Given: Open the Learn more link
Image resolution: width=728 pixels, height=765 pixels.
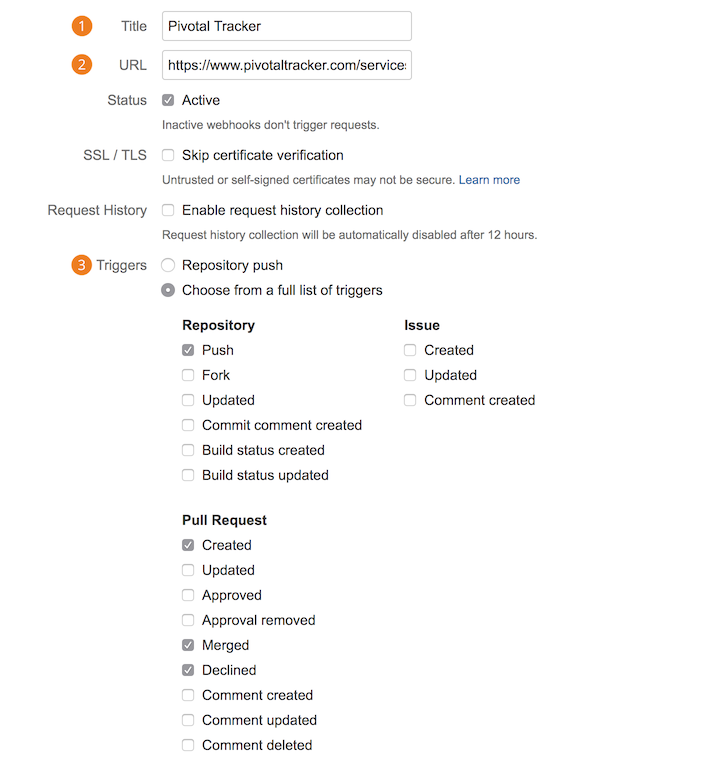Looking at the screenshot, I should [x=489, y=180].
